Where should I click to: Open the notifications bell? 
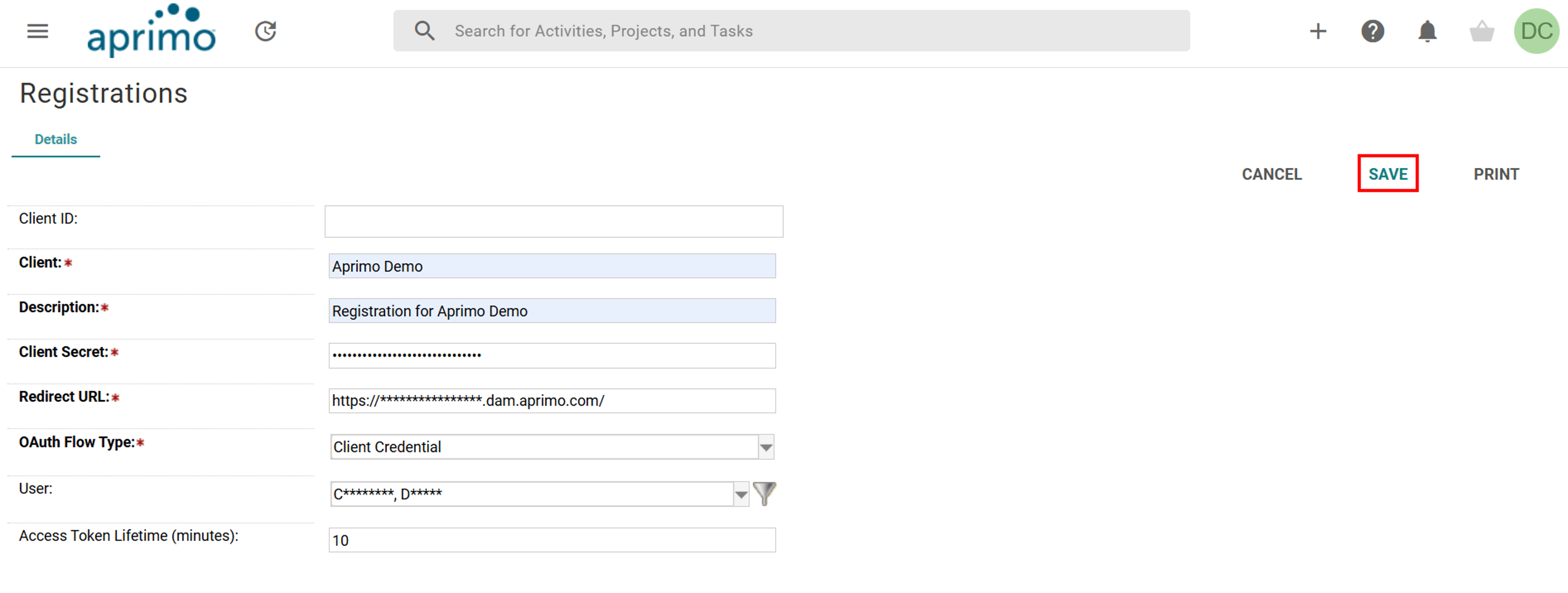coord(1427,31)
